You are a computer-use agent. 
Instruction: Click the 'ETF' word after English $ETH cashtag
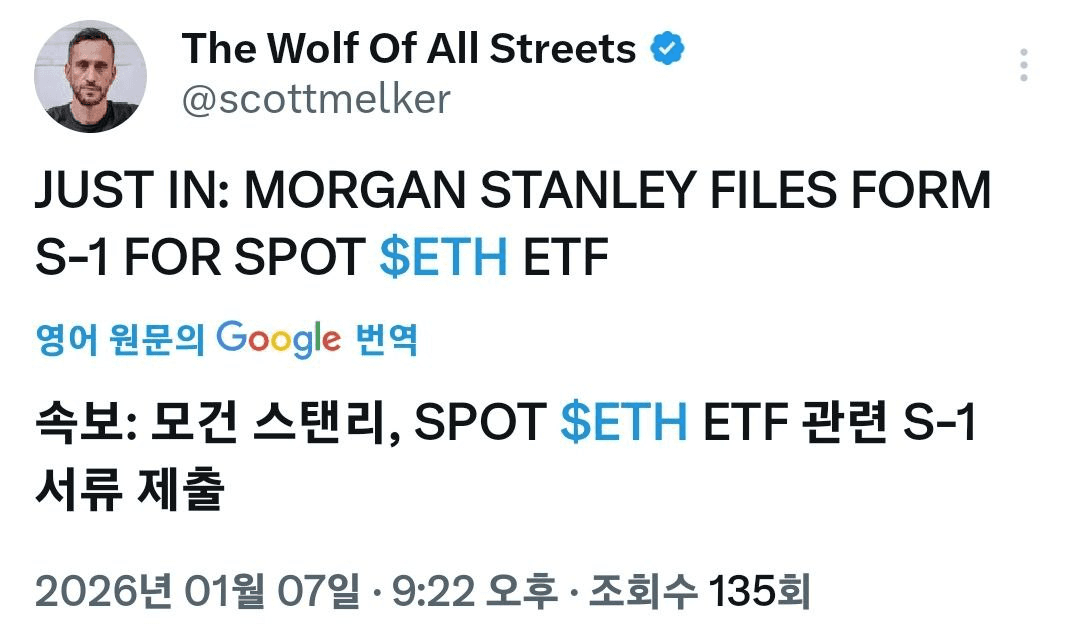[x=567, y=260]
